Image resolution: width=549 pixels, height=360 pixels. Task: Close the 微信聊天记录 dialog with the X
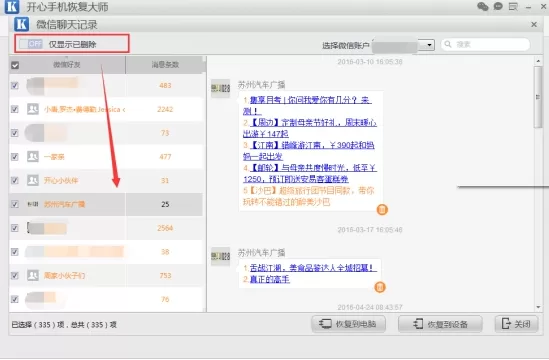534,25
